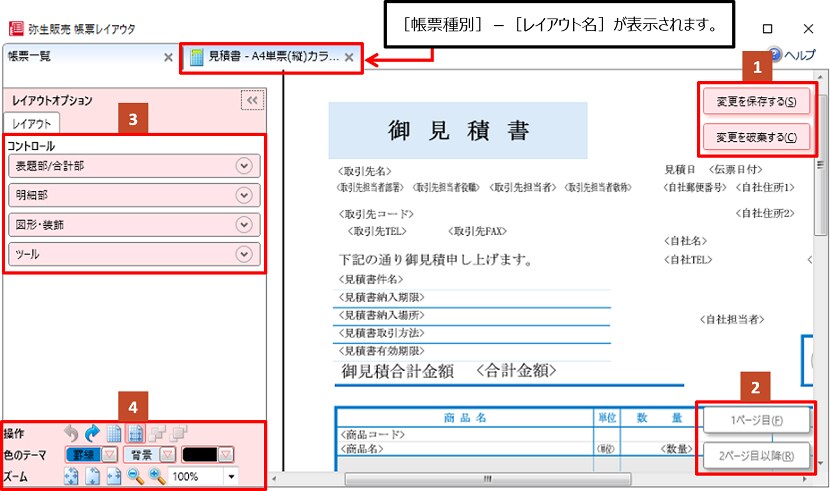
Task: Select the 見積書 - A4単票(縦) tab
Action: (x=265, y=58)
